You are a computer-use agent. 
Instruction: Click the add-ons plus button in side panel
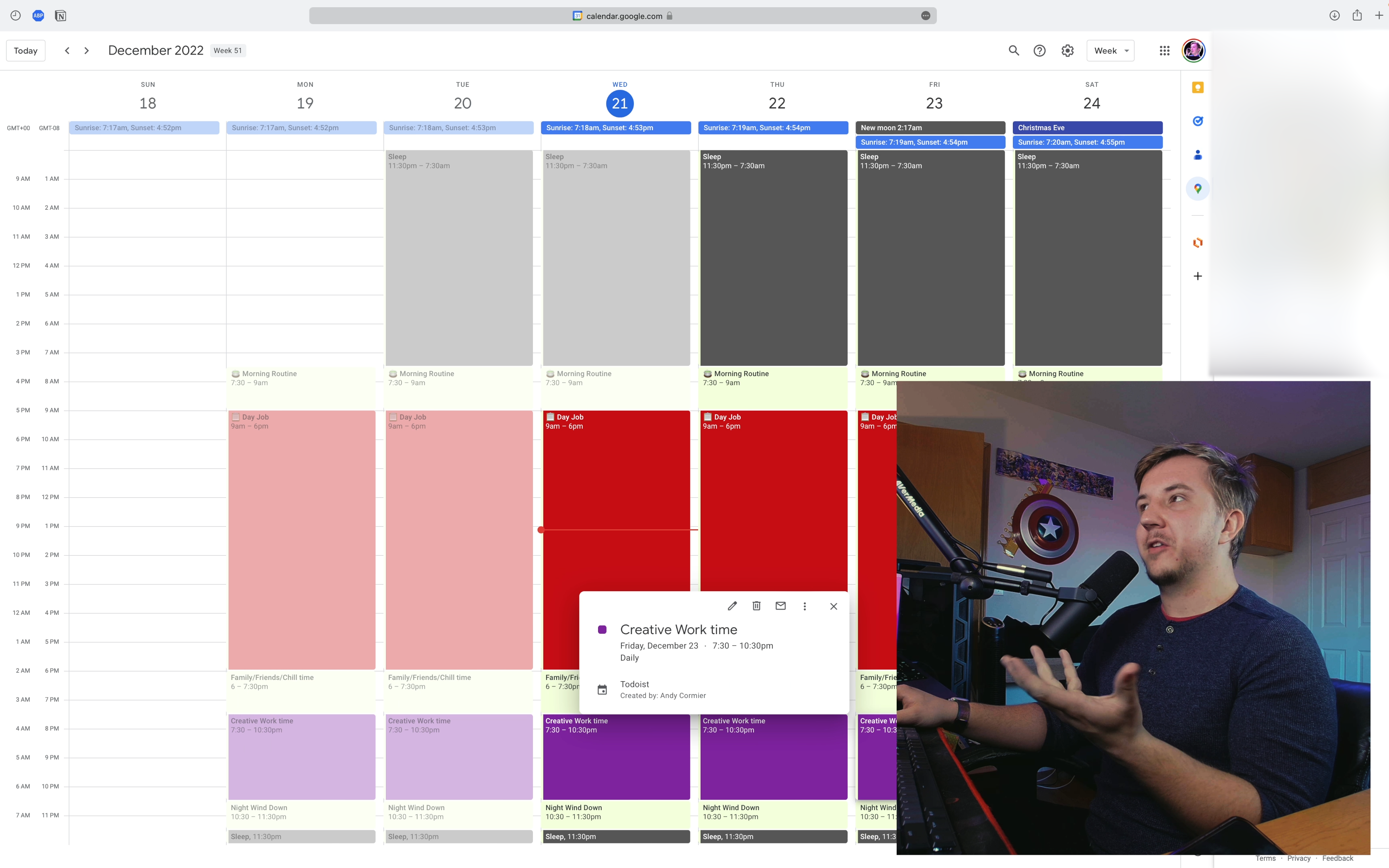[x=1197, y=276]
